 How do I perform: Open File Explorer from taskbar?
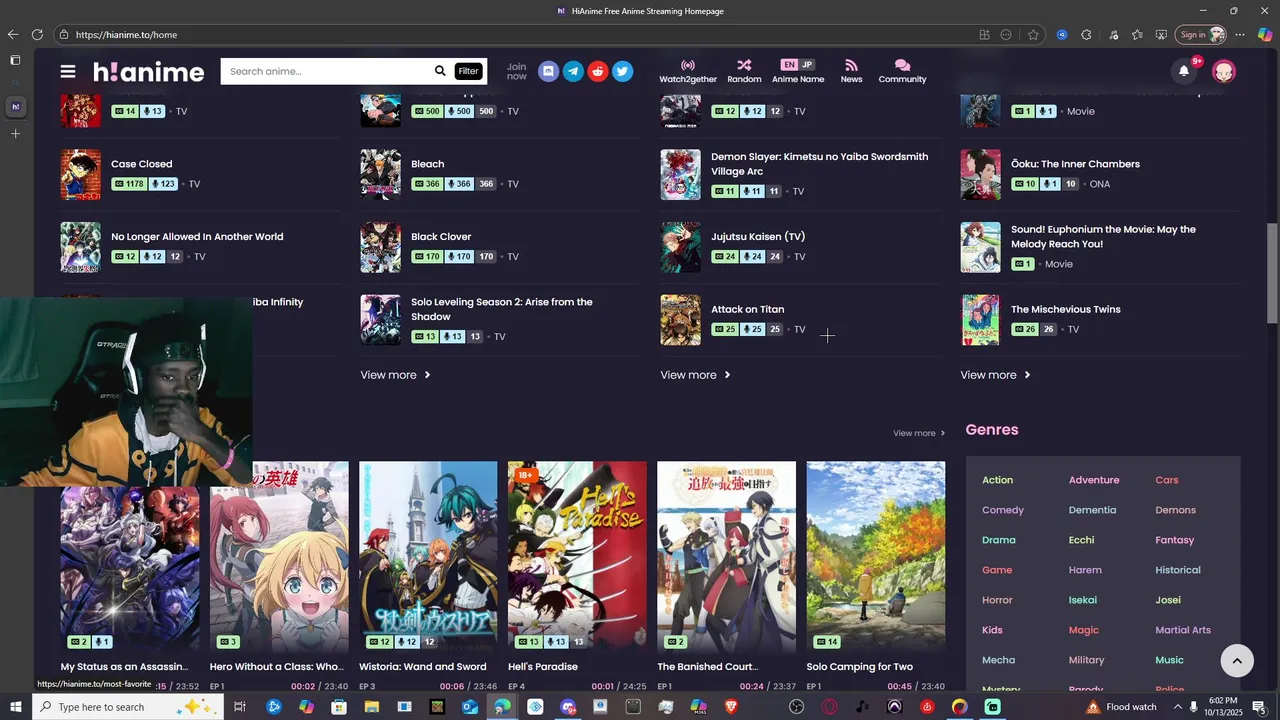click(372, 707)
